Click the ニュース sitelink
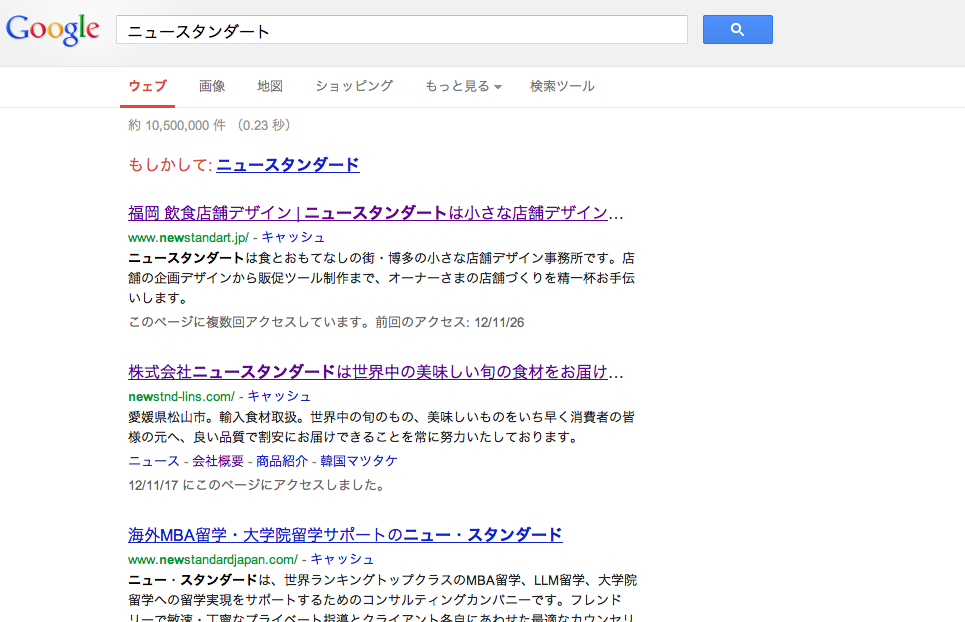 click(x=154, y=461)
